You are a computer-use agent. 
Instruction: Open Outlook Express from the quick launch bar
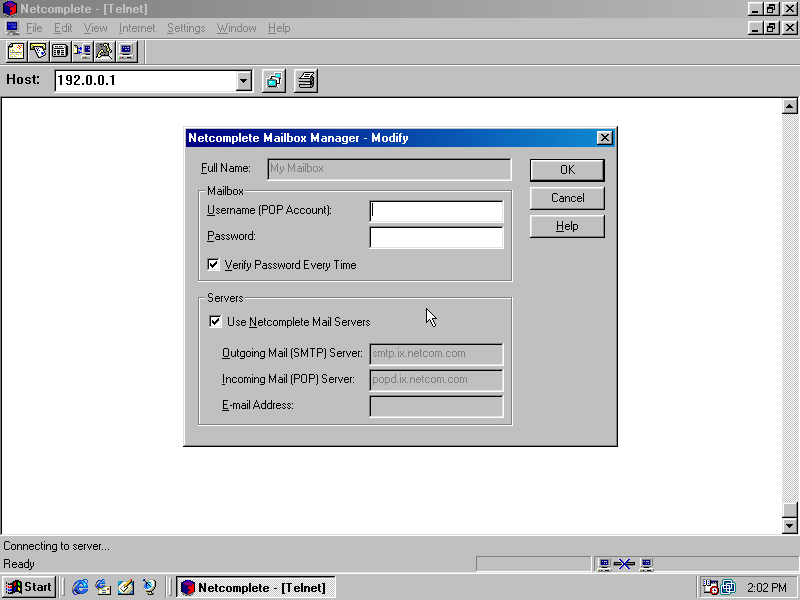(103, 587)
